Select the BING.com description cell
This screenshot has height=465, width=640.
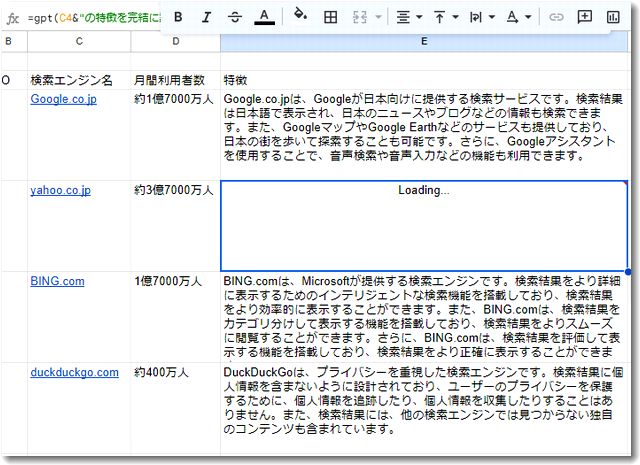tap(424, 317)
